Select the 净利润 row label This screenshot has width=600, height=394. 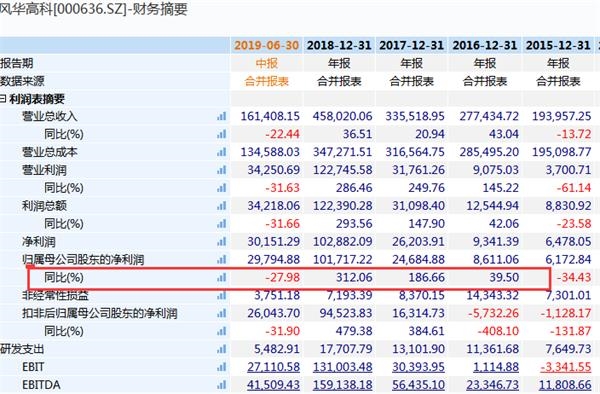(x=38, y=242)
